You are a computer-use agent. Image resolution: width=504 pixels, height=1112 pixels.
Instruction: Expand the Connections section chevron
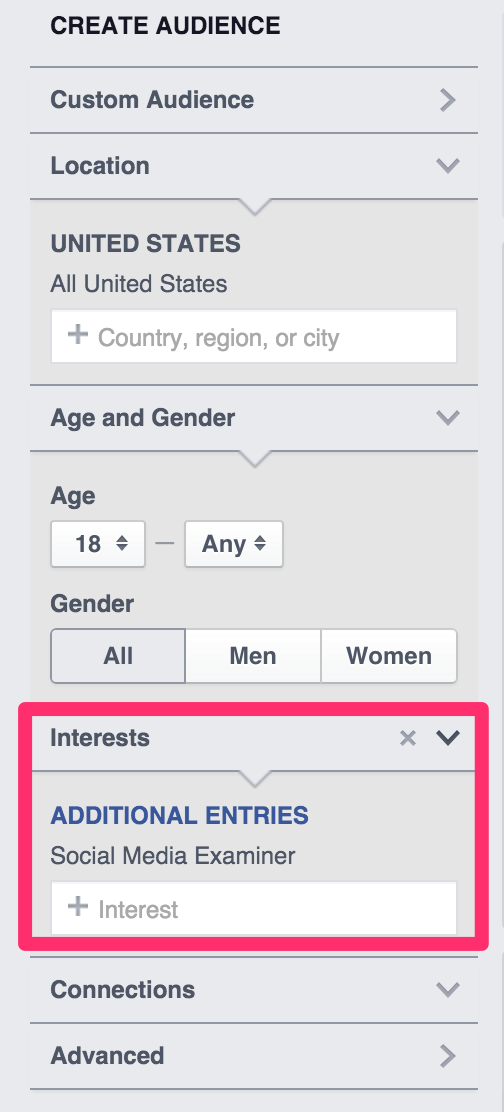click(x=448, y=989)
